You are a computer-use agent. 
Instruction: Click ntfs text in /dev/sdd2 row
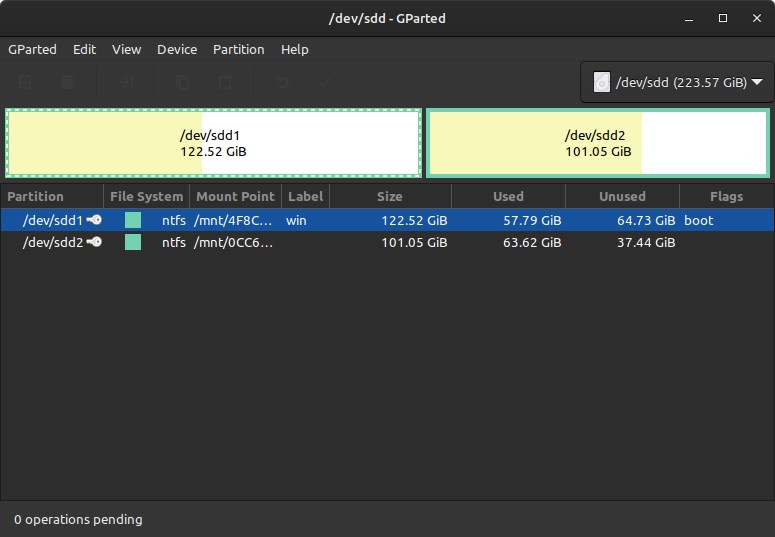(x=174, y=242)
